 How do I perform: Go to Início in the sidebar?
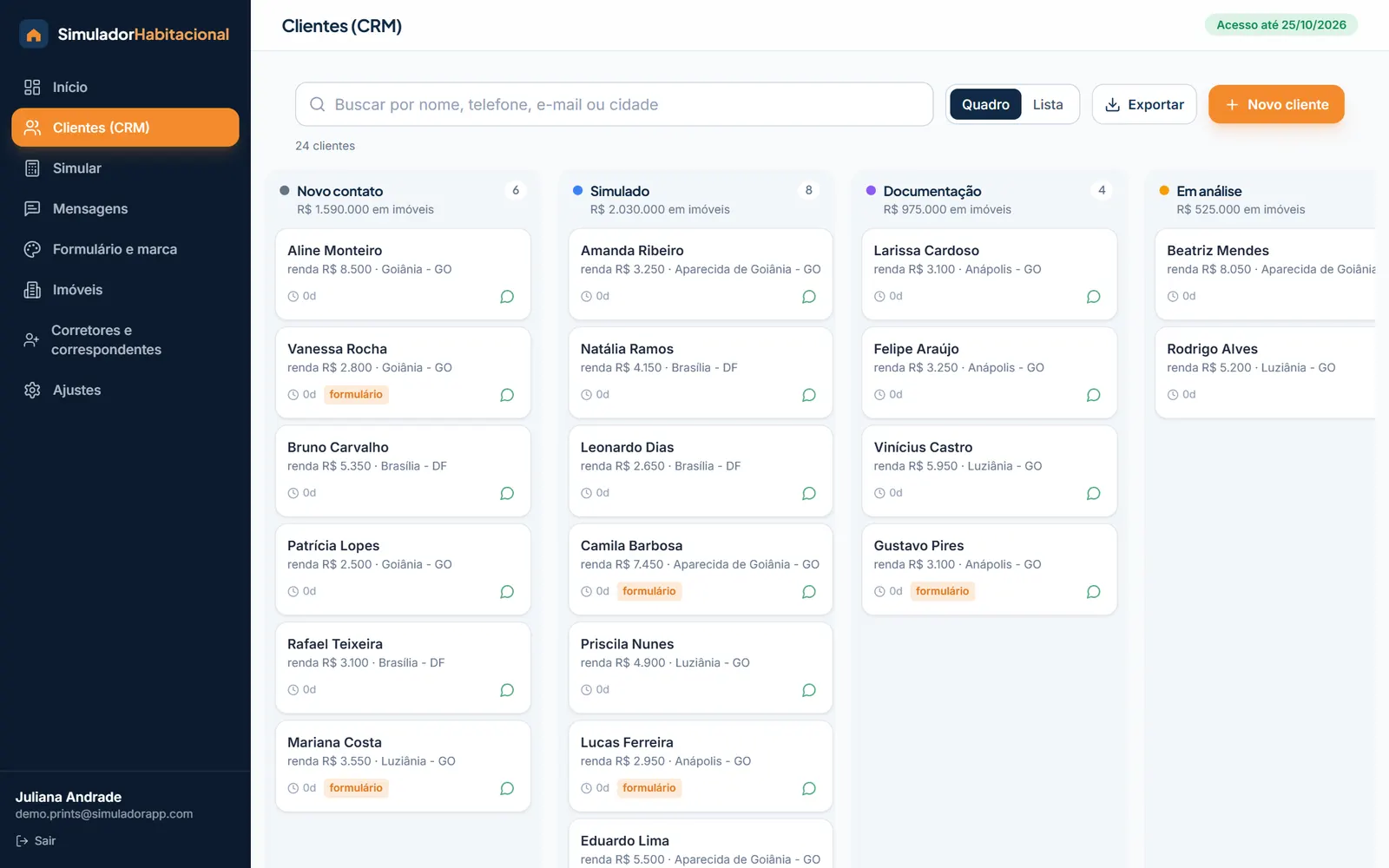pyautogui.click(x=125, y=87)
